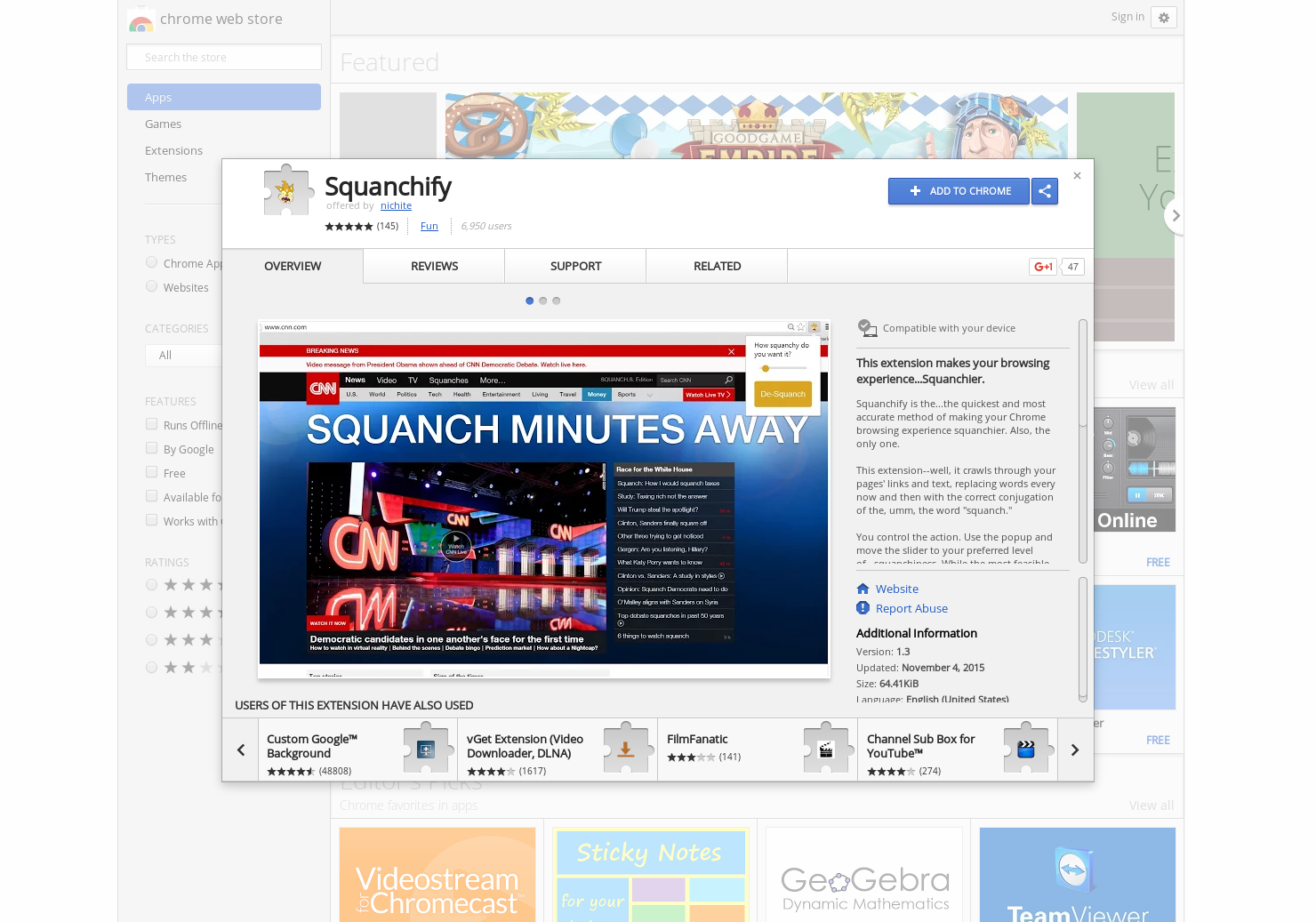Viewport: 1316px width, 922px height.
Task: Click the featured carousel chevron arrow
Action: click(x=1176, y=215)
